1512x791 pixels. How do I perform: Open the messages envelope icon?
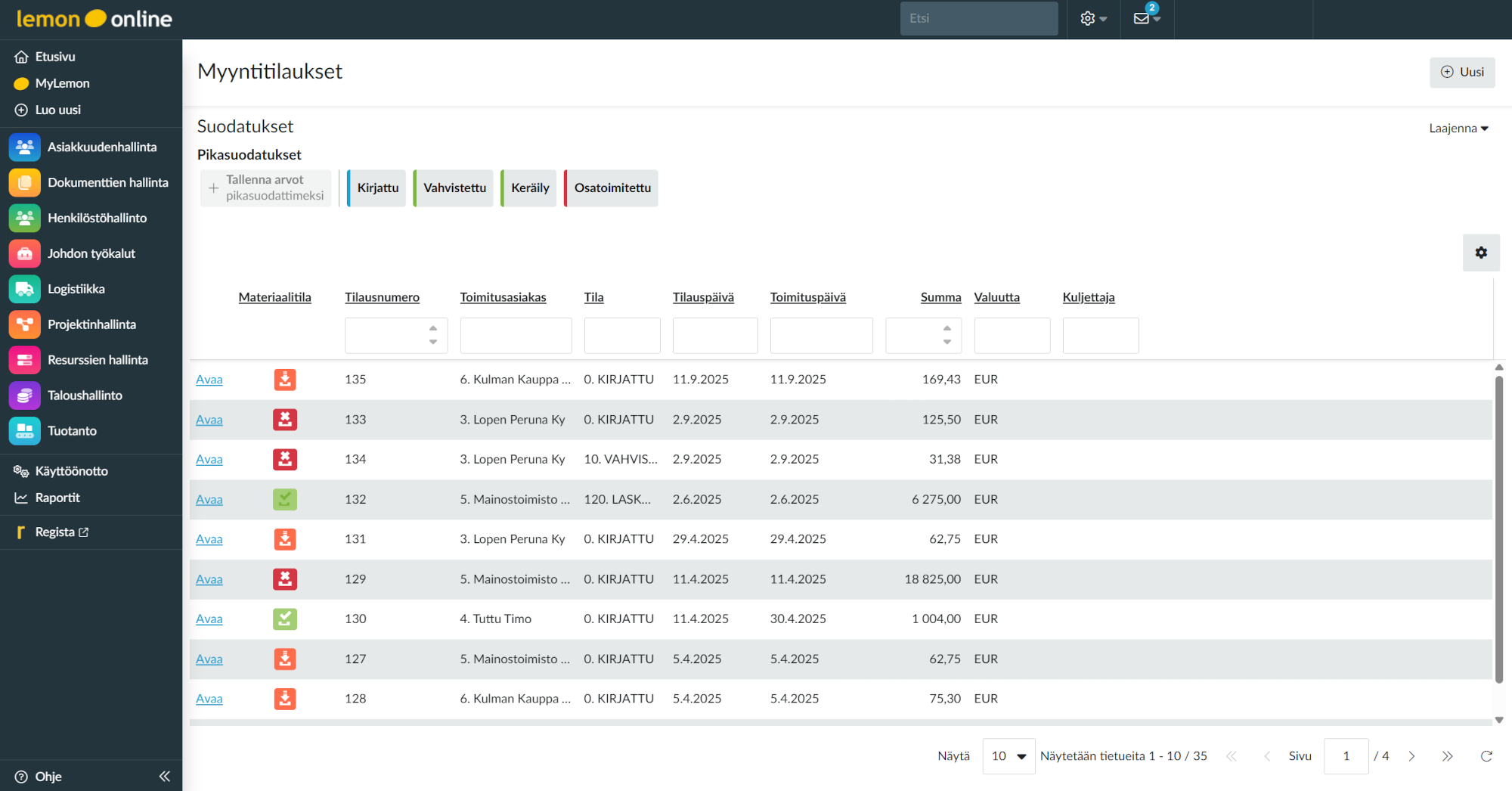coord(1142,18)
